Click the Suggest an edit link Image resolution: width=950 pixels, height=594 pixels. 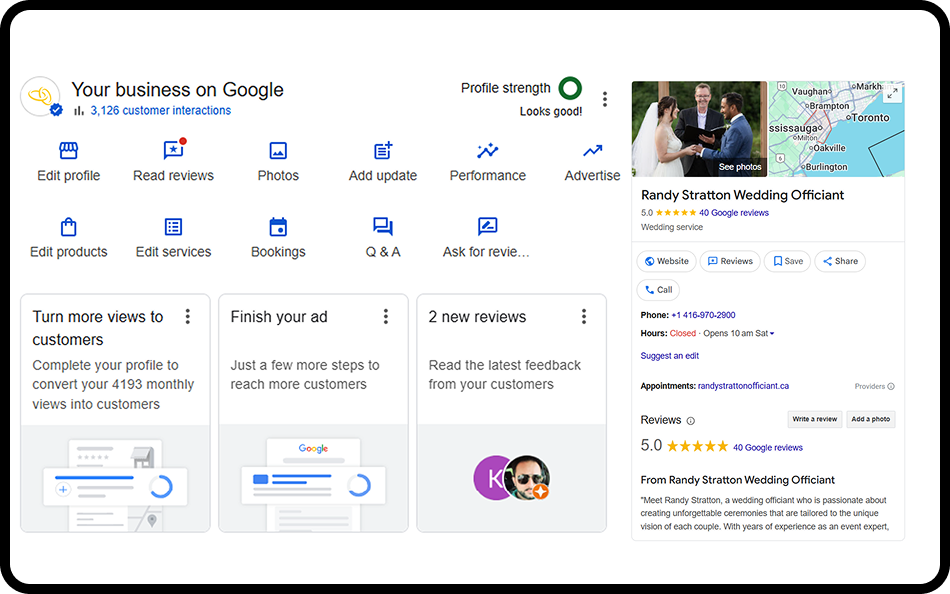click(x=669, y=356)
